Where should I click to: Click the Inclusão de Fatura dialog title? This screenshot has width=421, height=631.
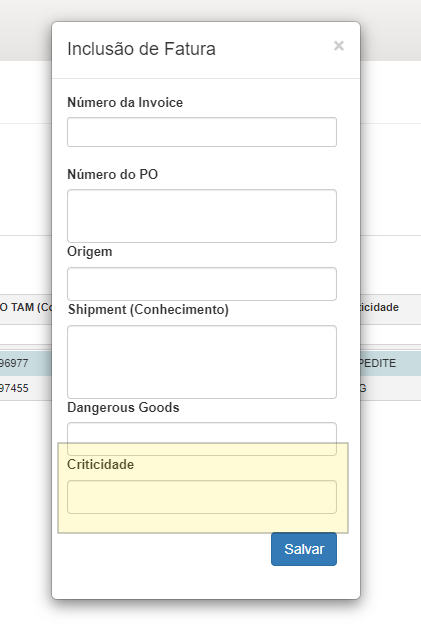(141, 49)
